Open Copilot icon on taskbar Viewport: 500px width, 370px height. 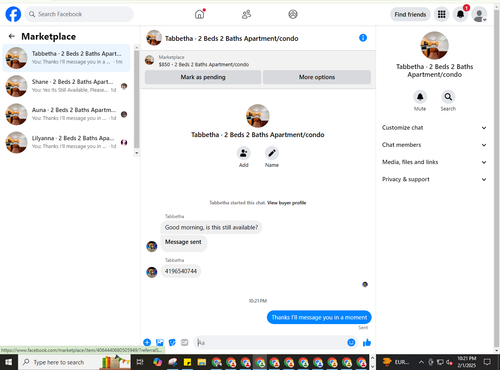[x=158, y=362]
